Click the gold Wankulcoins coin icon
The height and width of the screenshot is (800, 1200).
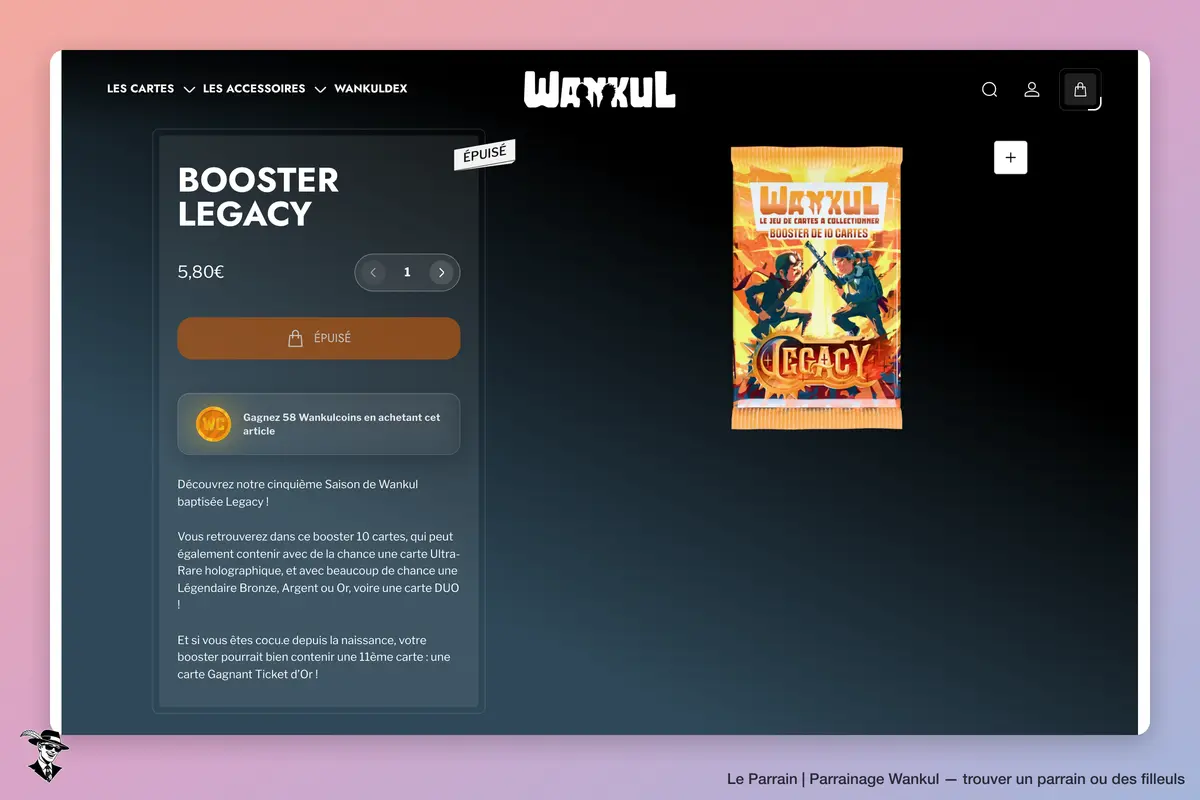pos(213,424)
